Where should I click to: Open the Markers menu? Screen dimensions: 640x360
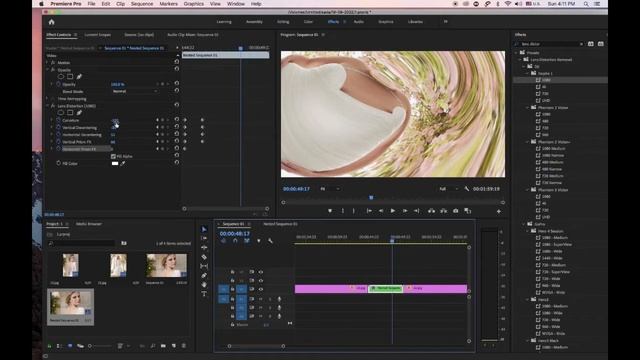(x=168, y=4)
